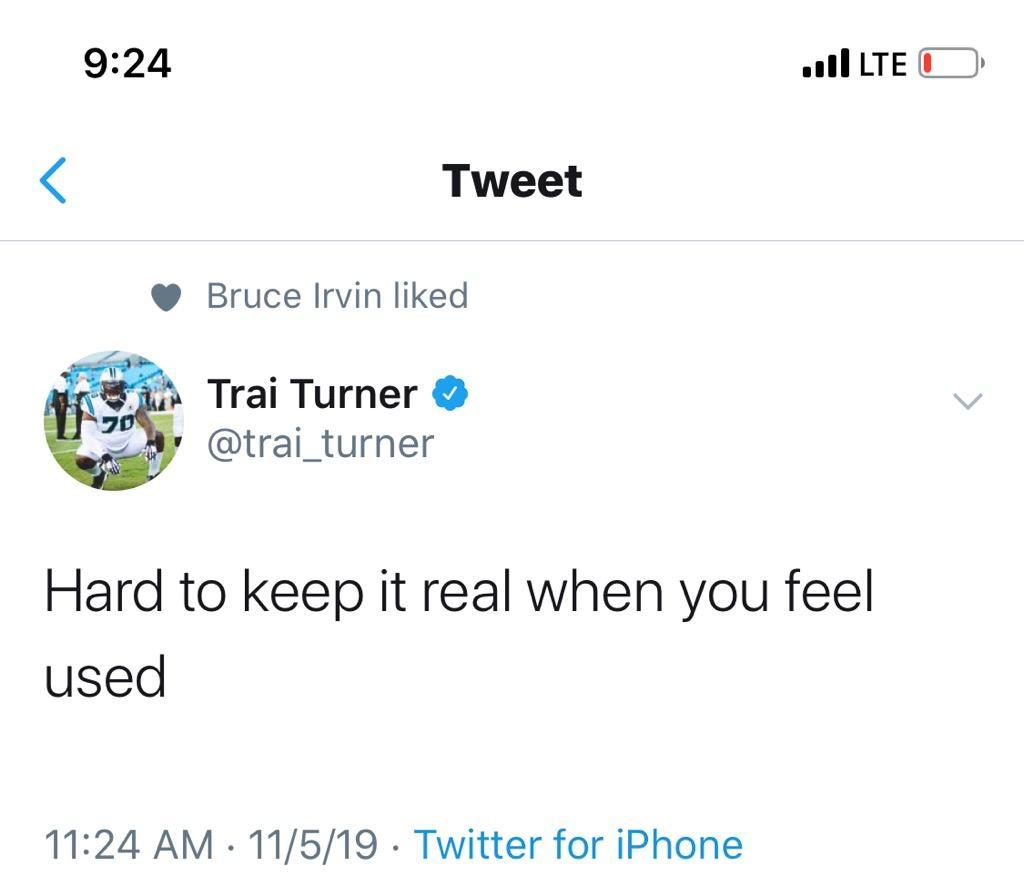
Task: Click the @trai_turner handle
Action: [320, 444]
